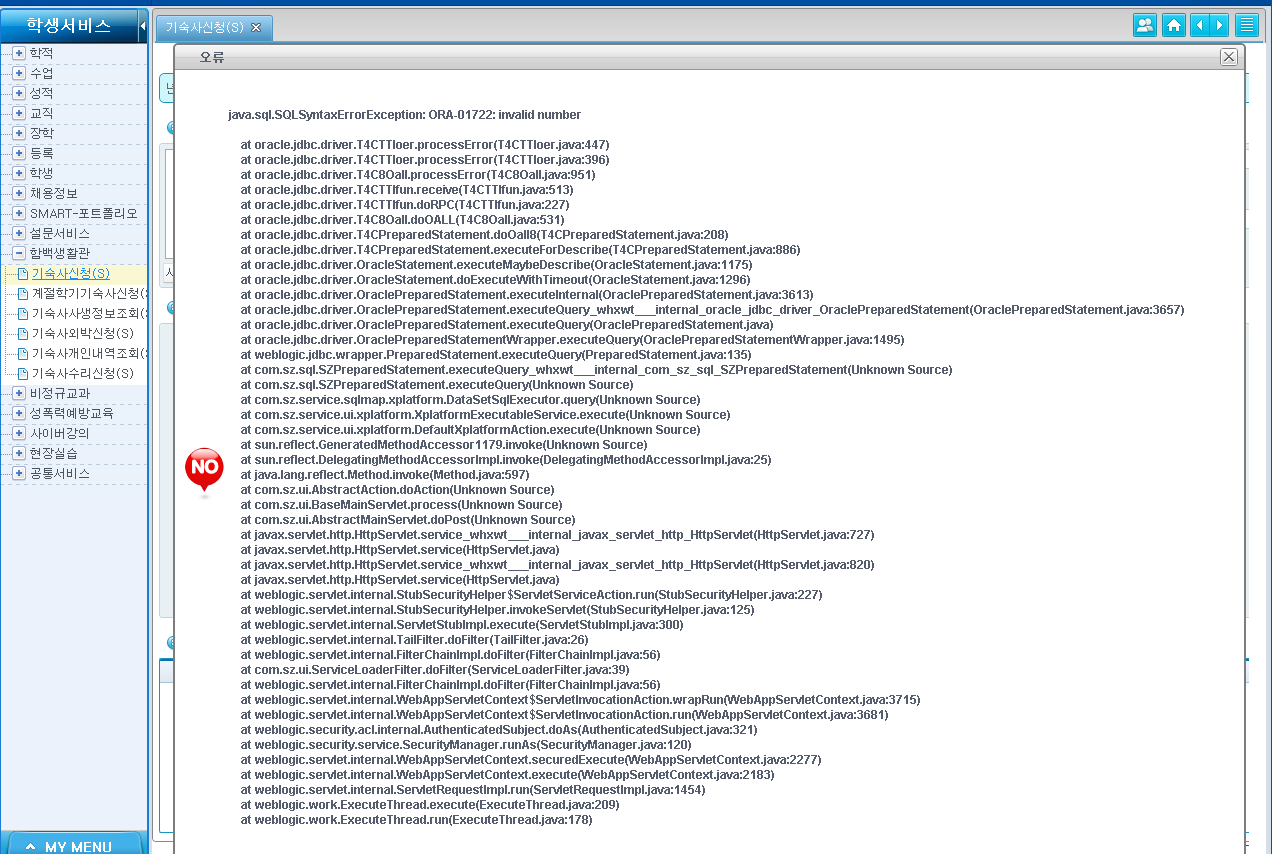Image resolution: width=1272 pixels, height=854 pixels.
Task: Expand the 성적 tree node
Action: [19, 93]
